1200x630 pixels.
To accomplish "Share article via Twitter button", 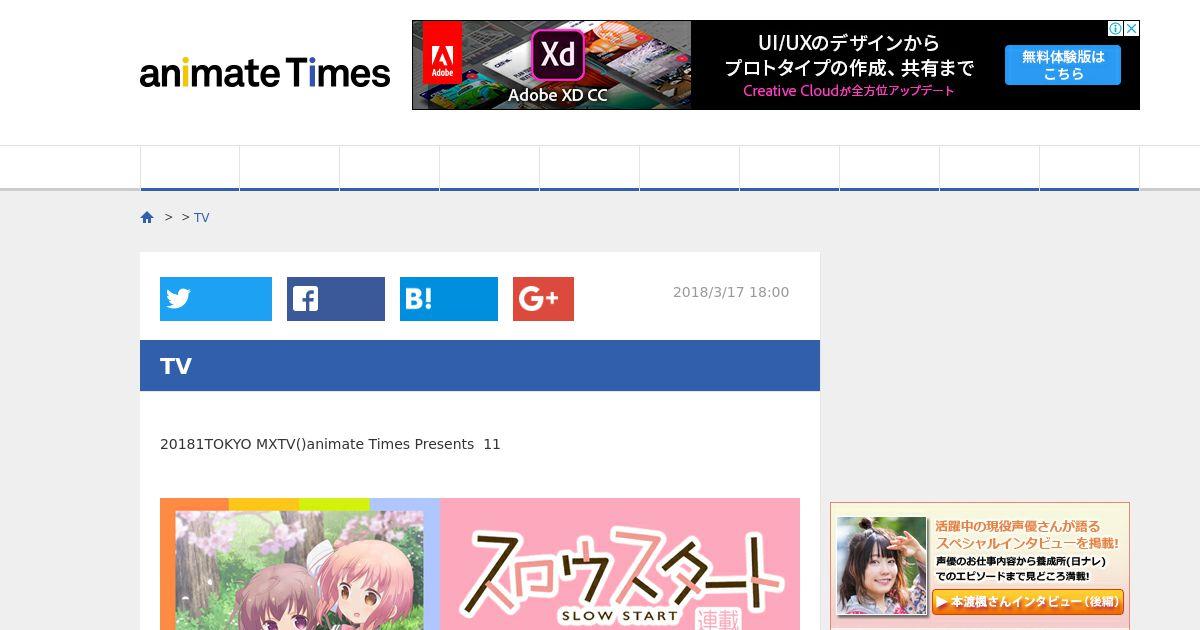I will coord(216,299).
